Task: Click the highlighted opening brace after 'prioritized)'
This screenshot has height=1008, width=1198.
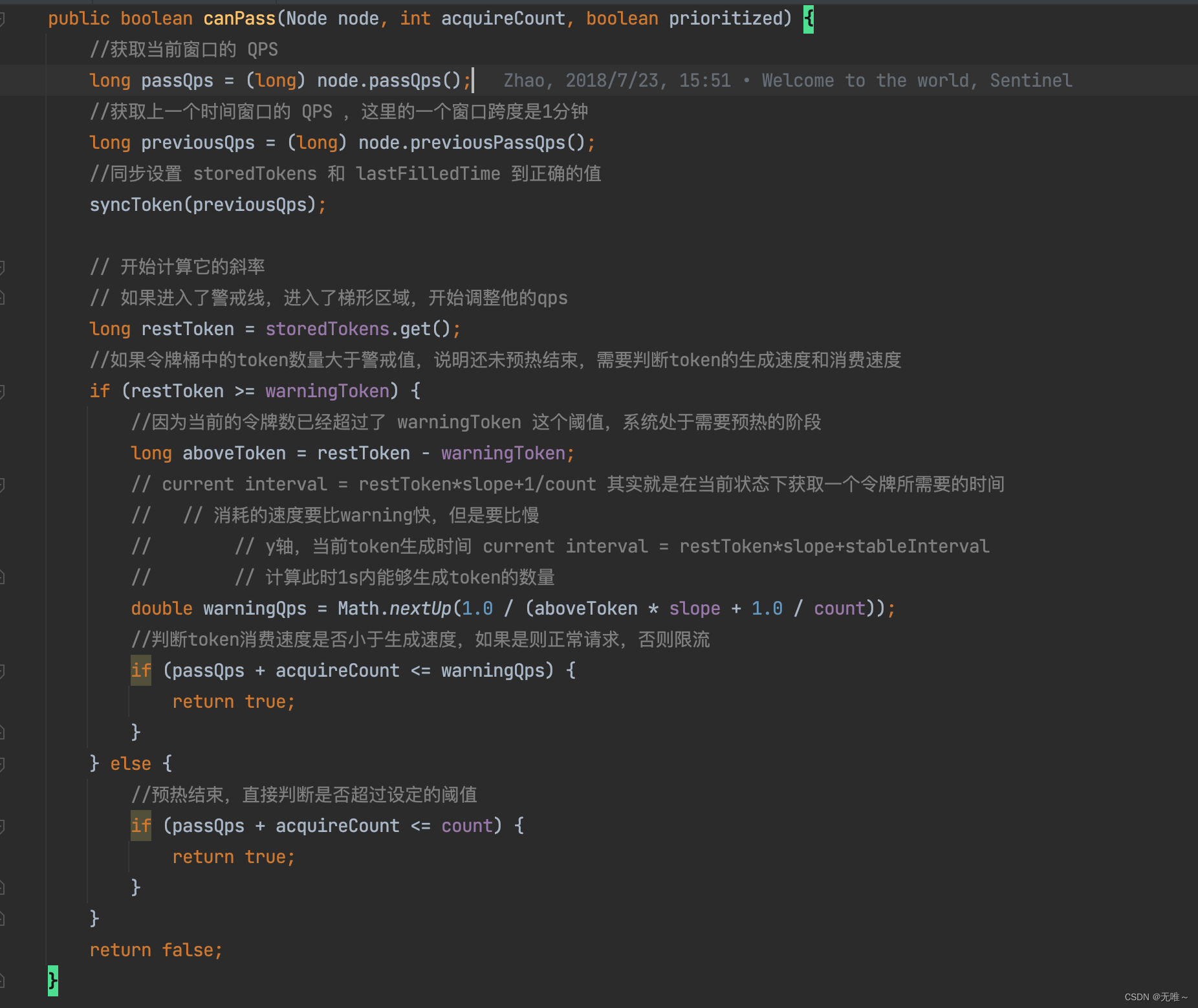Action: [x=808, y=18]
